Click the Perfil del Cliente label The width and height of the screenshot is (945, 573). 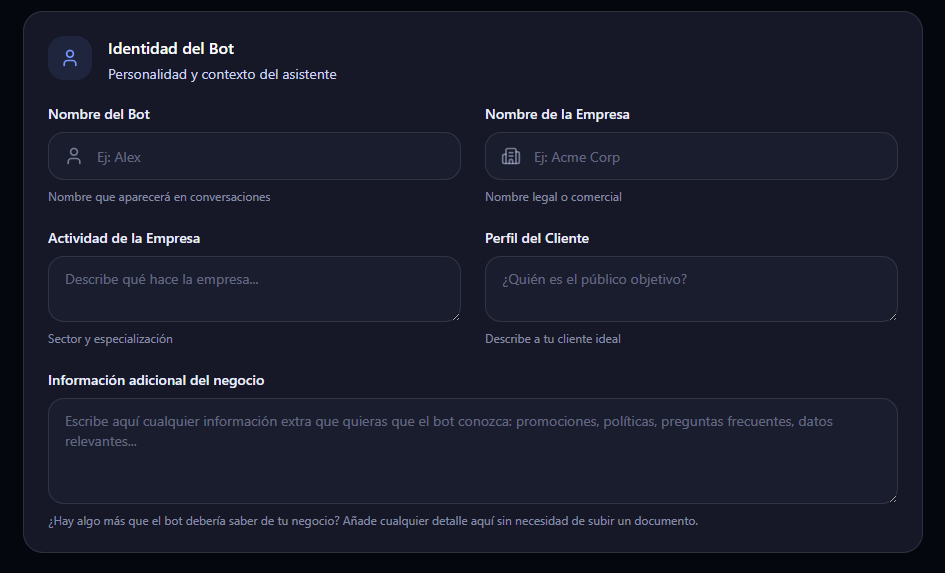click(x=537, y=239)
